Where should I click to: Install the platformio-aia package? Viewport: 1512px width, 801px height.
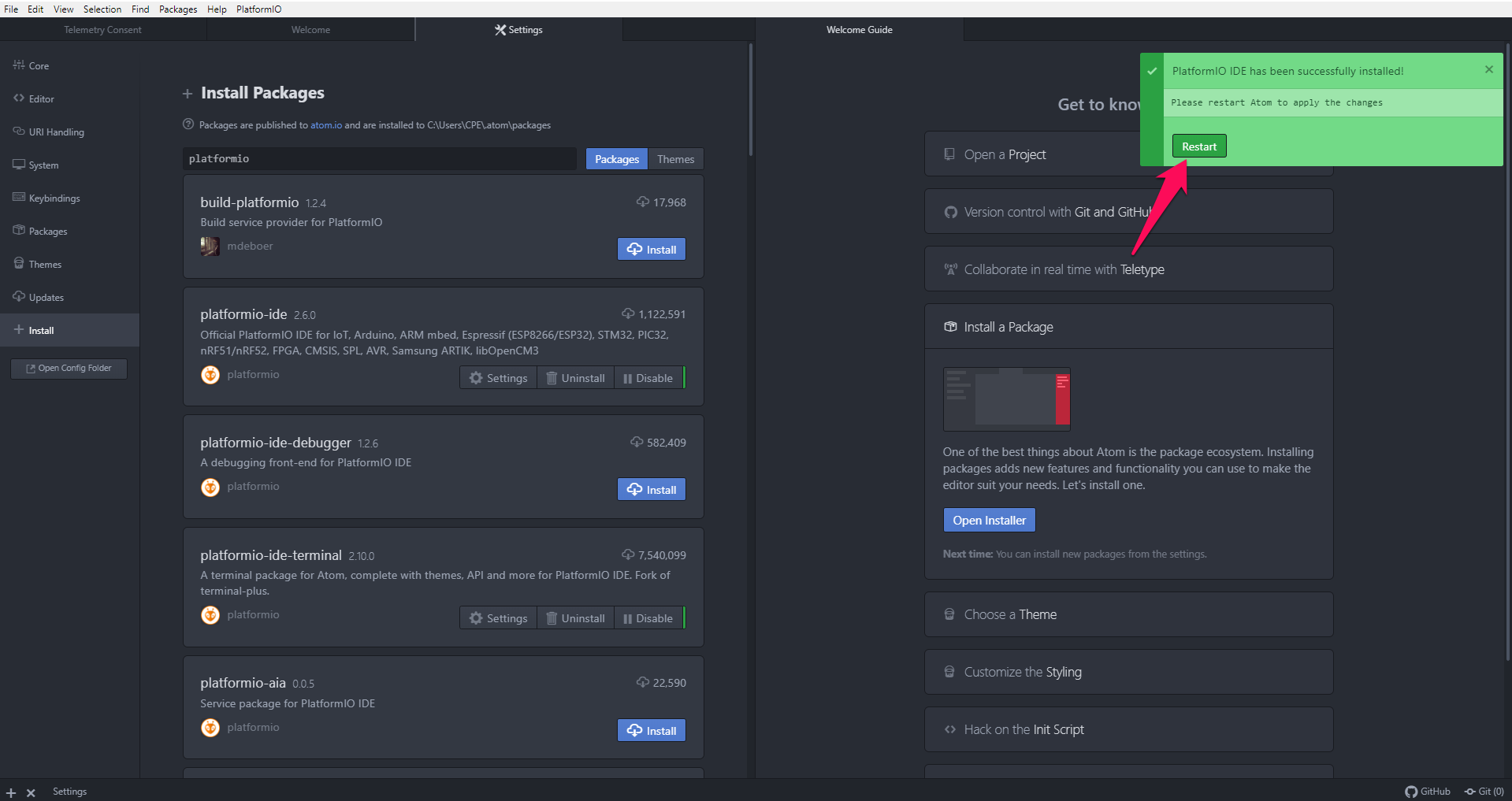[652, 731]
